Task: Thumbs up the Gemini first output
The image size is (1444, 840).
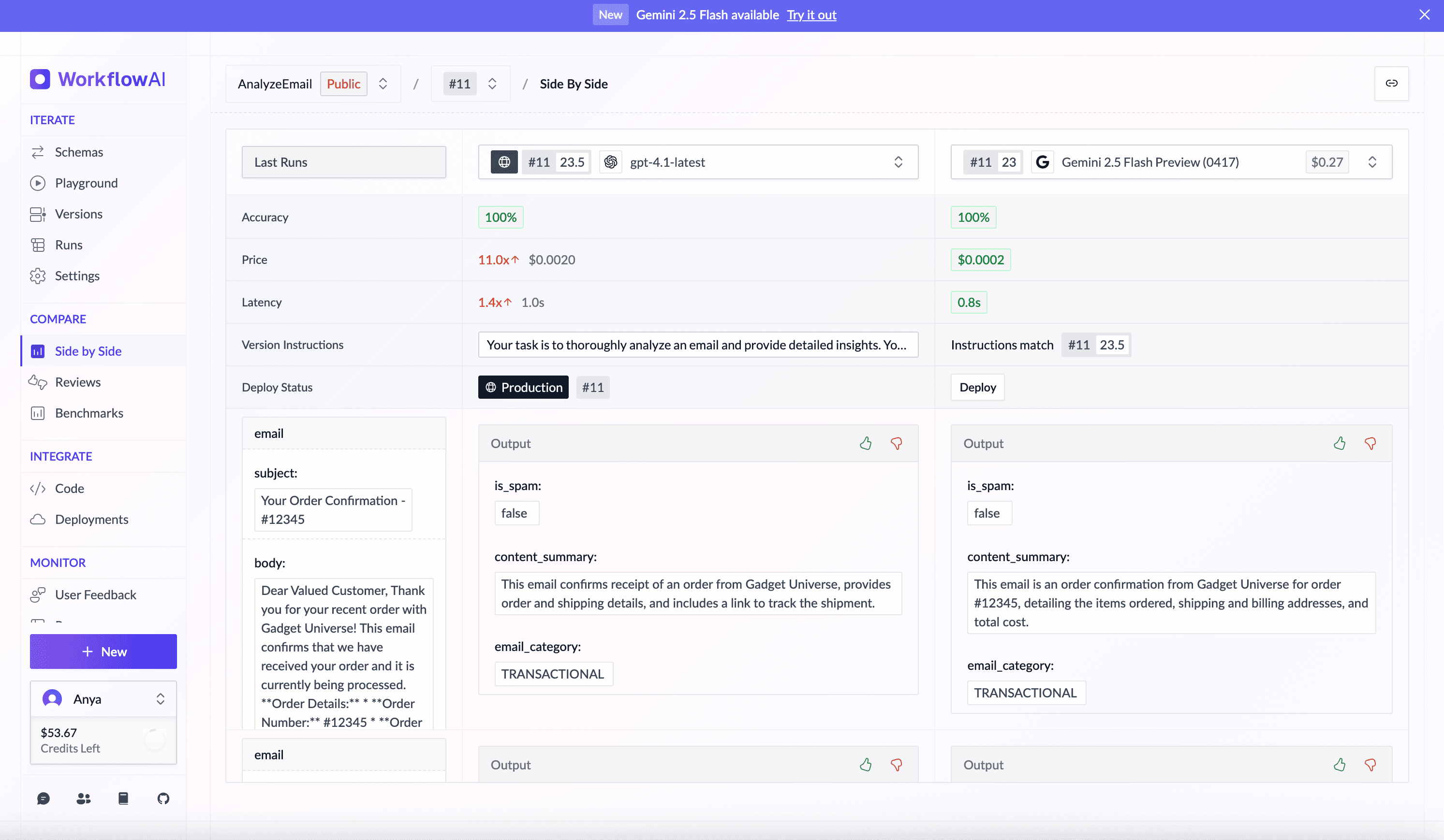Action: pyautogui.click(x=1339, y=443)
